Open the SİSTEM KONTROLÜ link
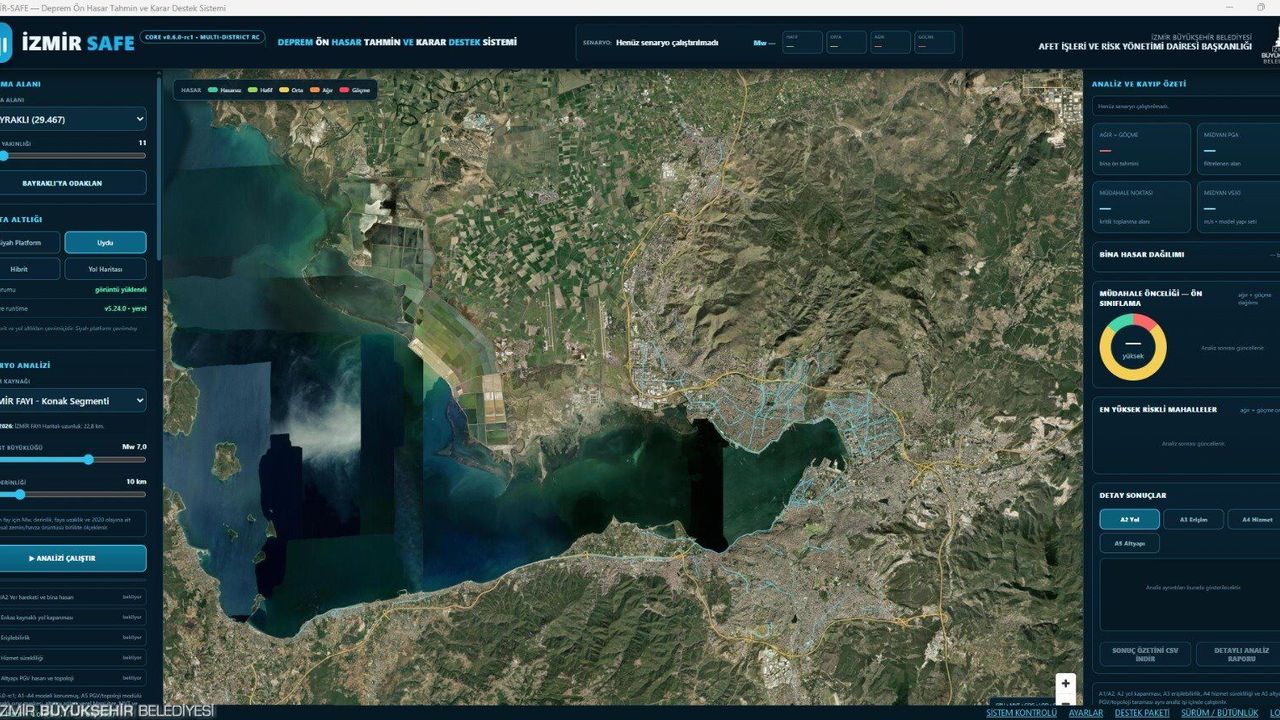This screenshot has height=720, width=1280. point(1021,713)
